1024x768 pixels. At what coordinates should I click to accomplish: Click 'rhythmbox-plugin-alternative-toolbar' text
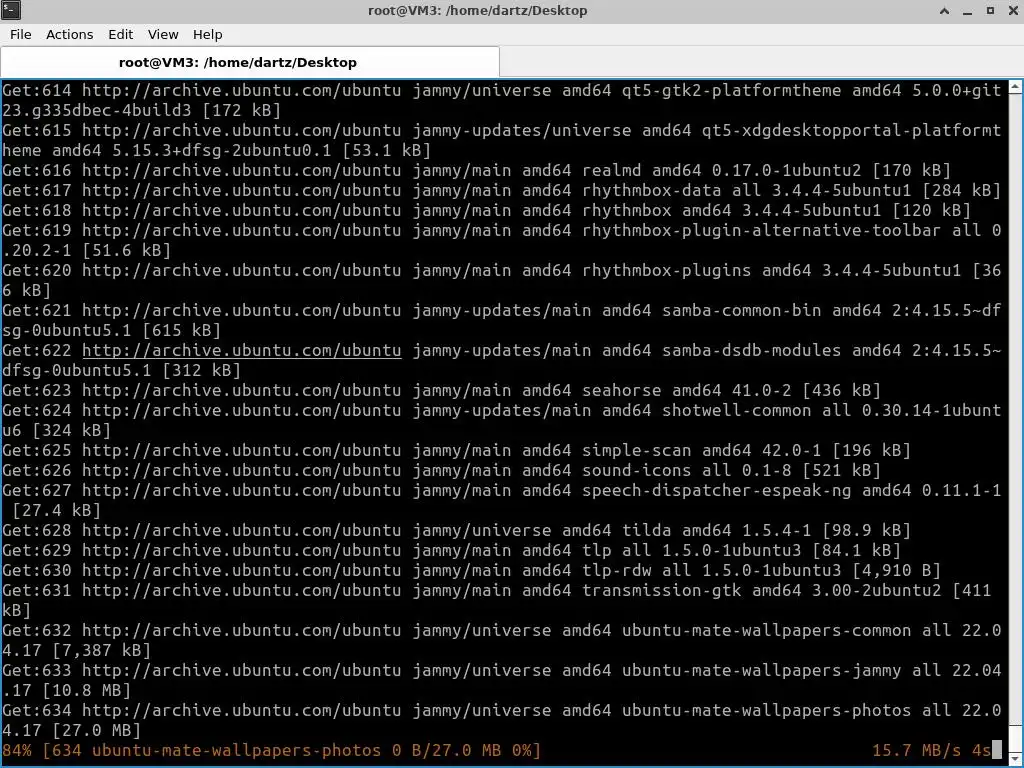point(761,231)
